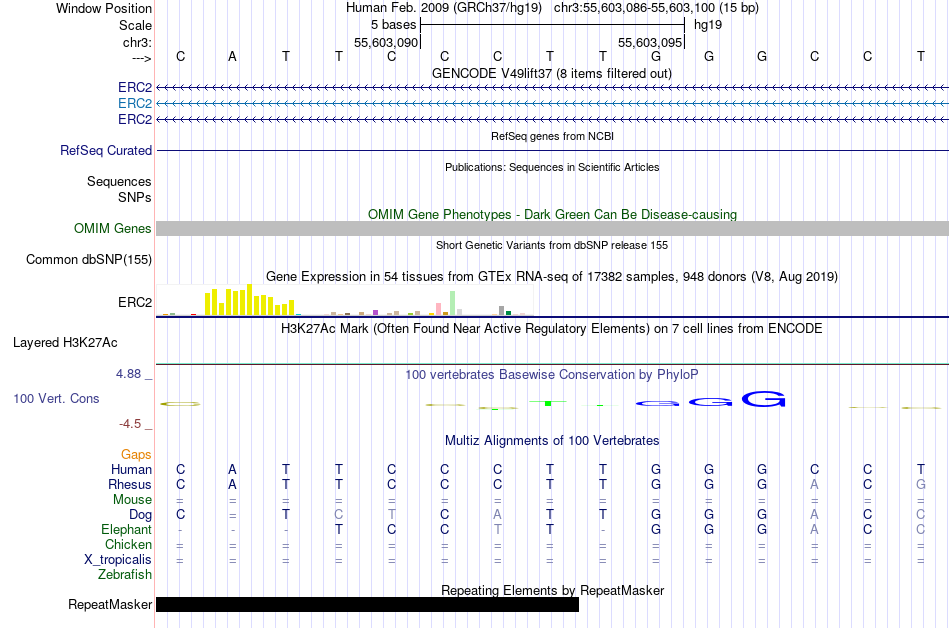Click the largest blue G in the PhyloP logo
950x628 pixels.
[x=763, y=399]
